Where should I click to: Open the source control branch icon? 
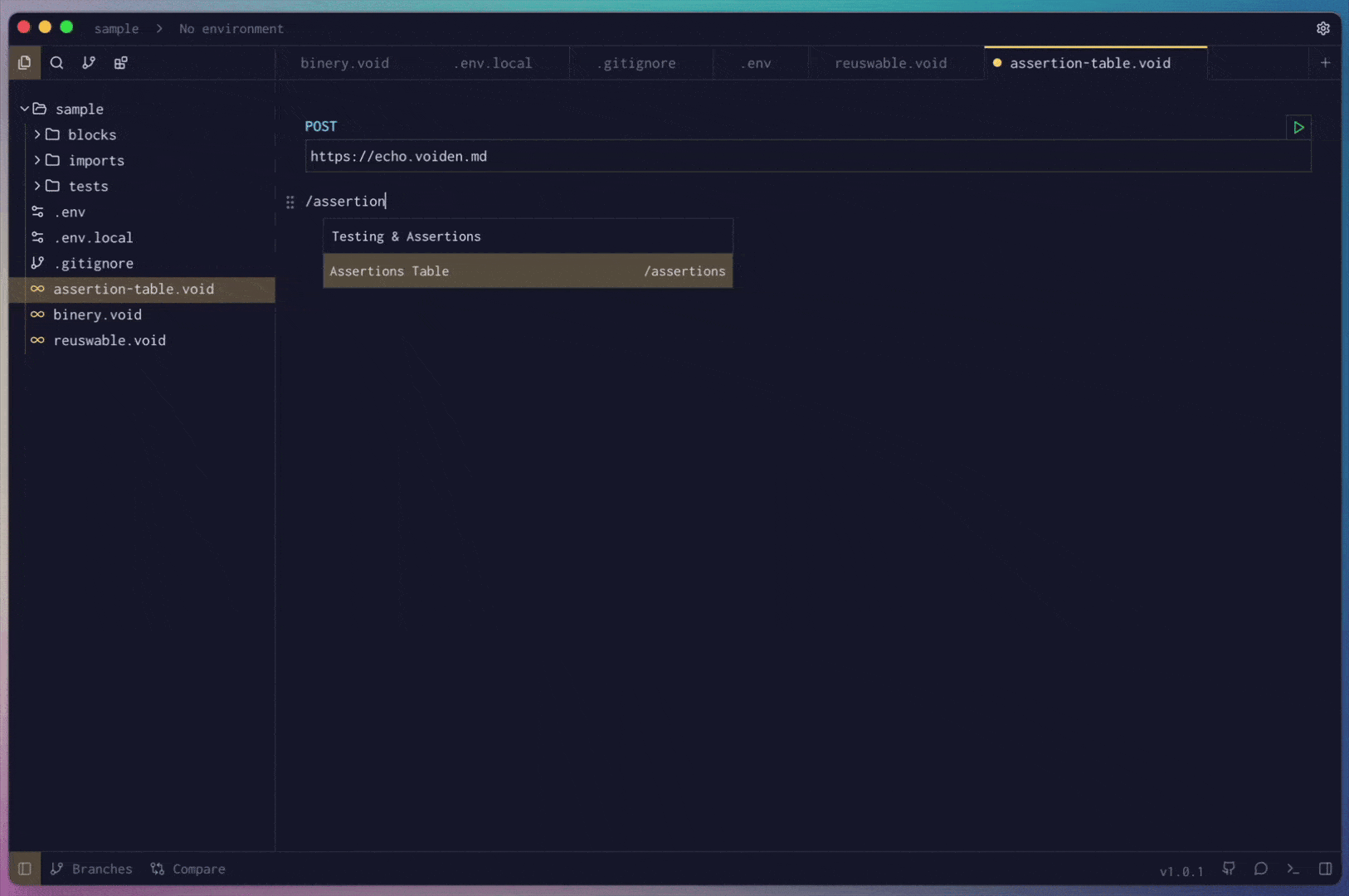coord(89,63)
